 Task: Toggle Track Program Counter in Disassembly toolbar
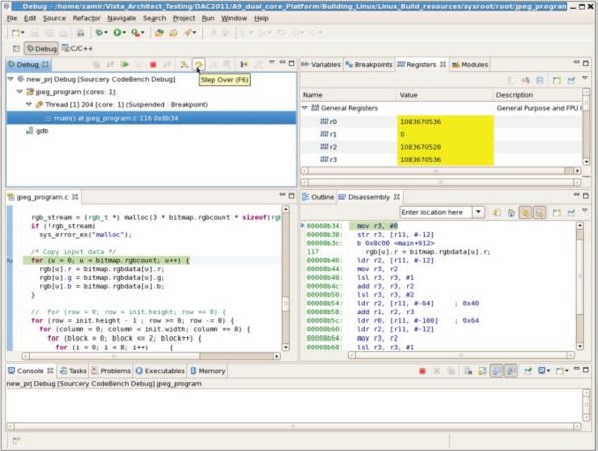click(x=525, y=212)
